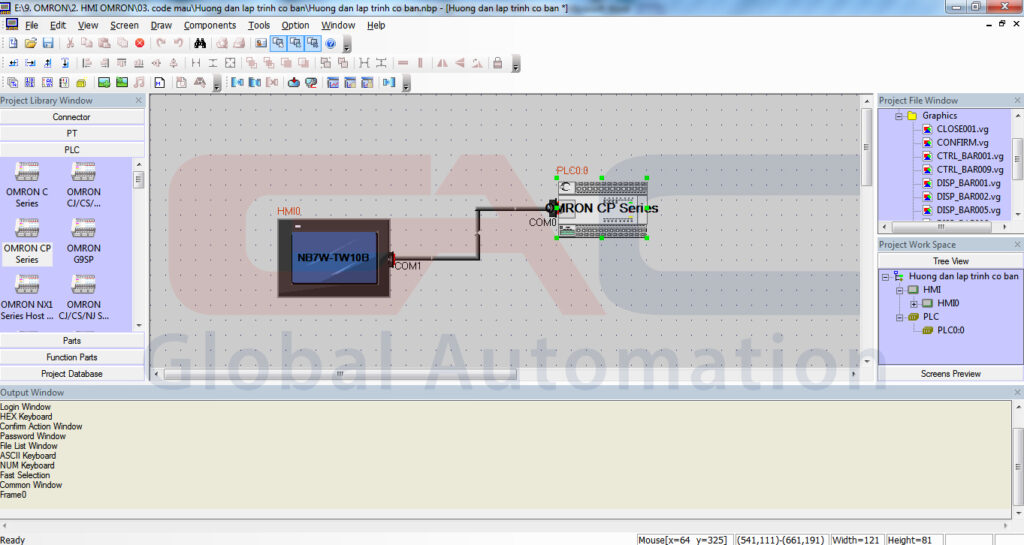Screen dimensions: 1024x545
Task: Click the Add graphics green picture icon
Action: 104,82
